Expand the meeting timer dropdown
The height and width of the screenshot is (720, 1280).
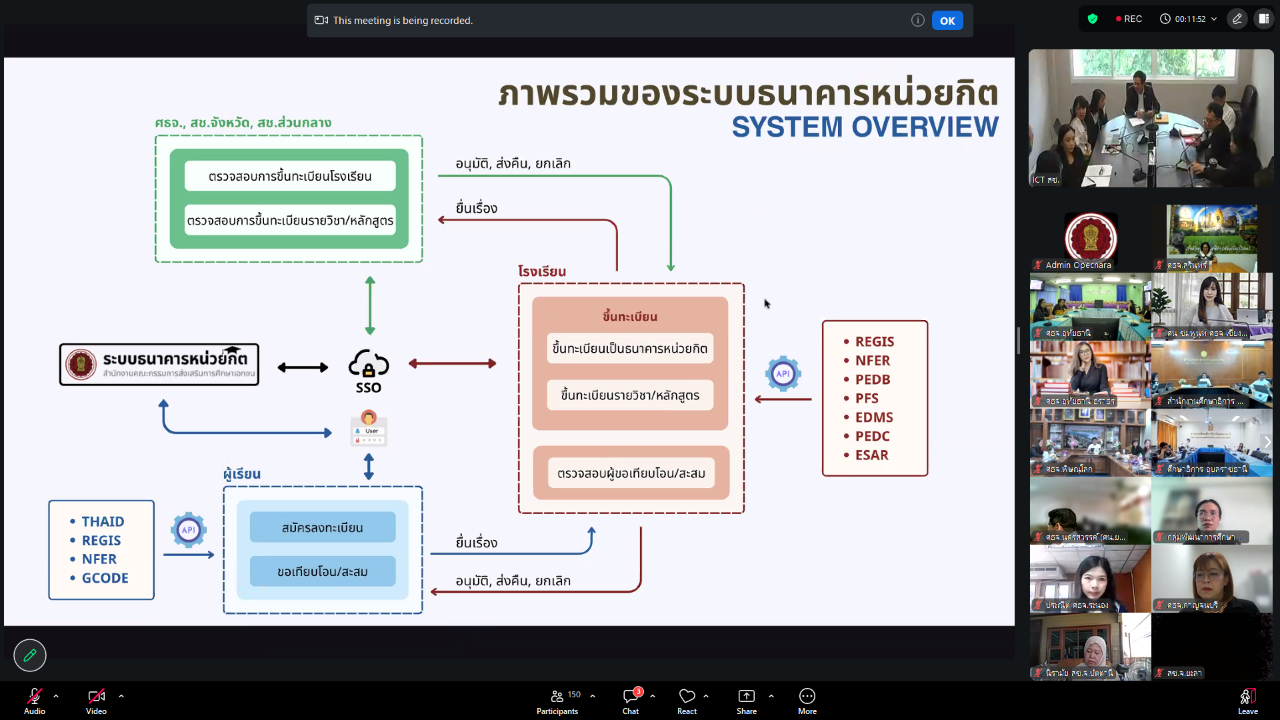pyautogui.click(x=1182, y=19)
